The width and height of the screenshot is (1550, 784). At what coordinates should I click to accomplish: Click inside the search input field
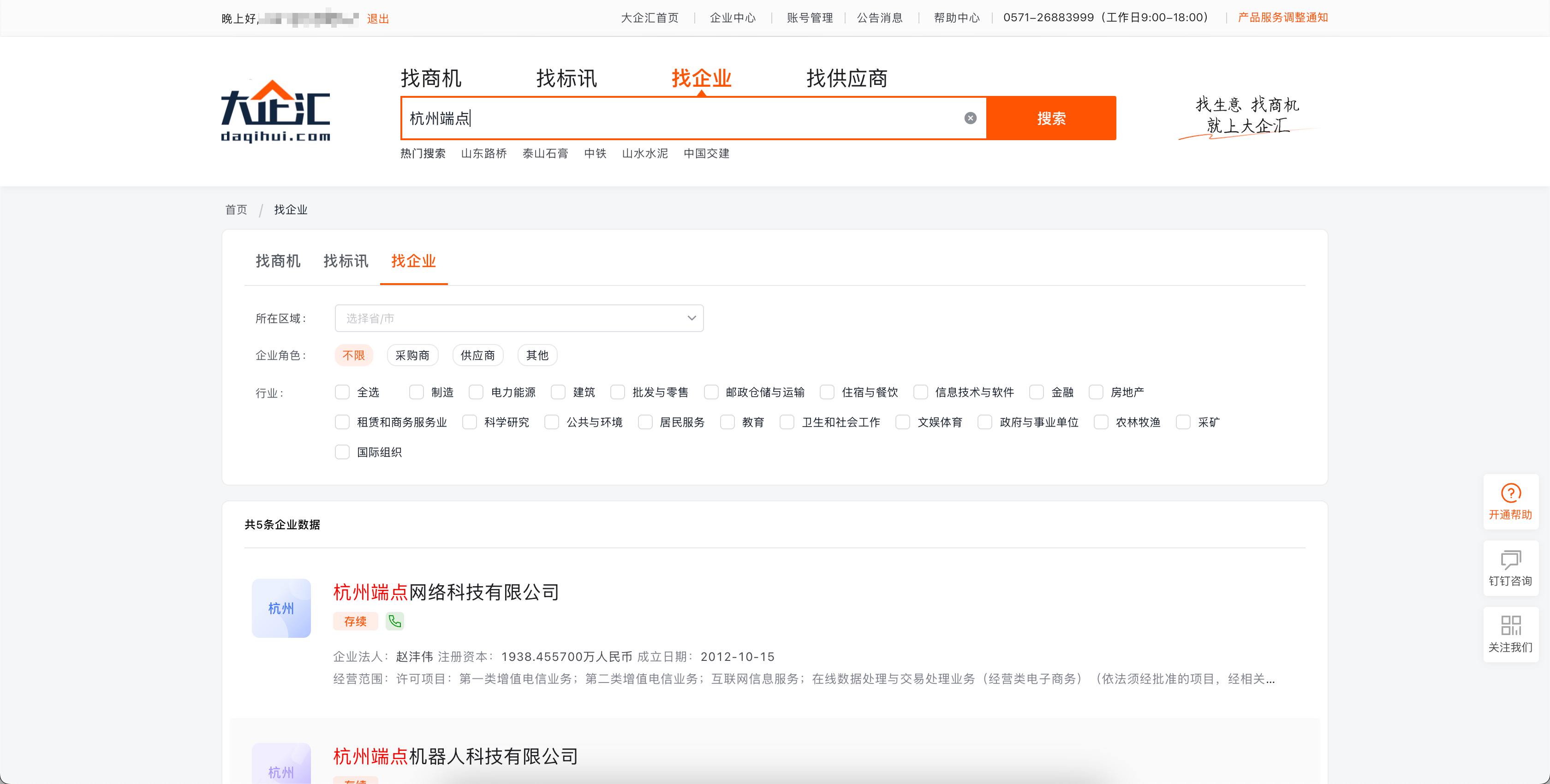tap(662, 118)
